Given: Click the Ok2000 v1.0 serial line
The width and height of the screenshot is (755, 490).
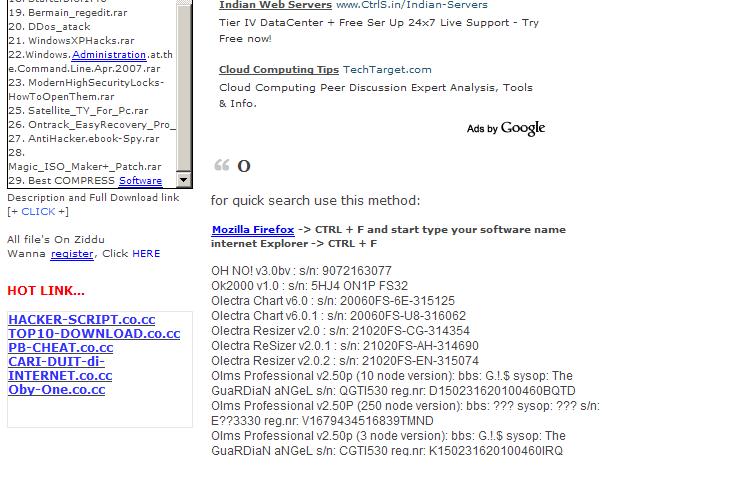Looking at the screenshot, I should 309,286.
